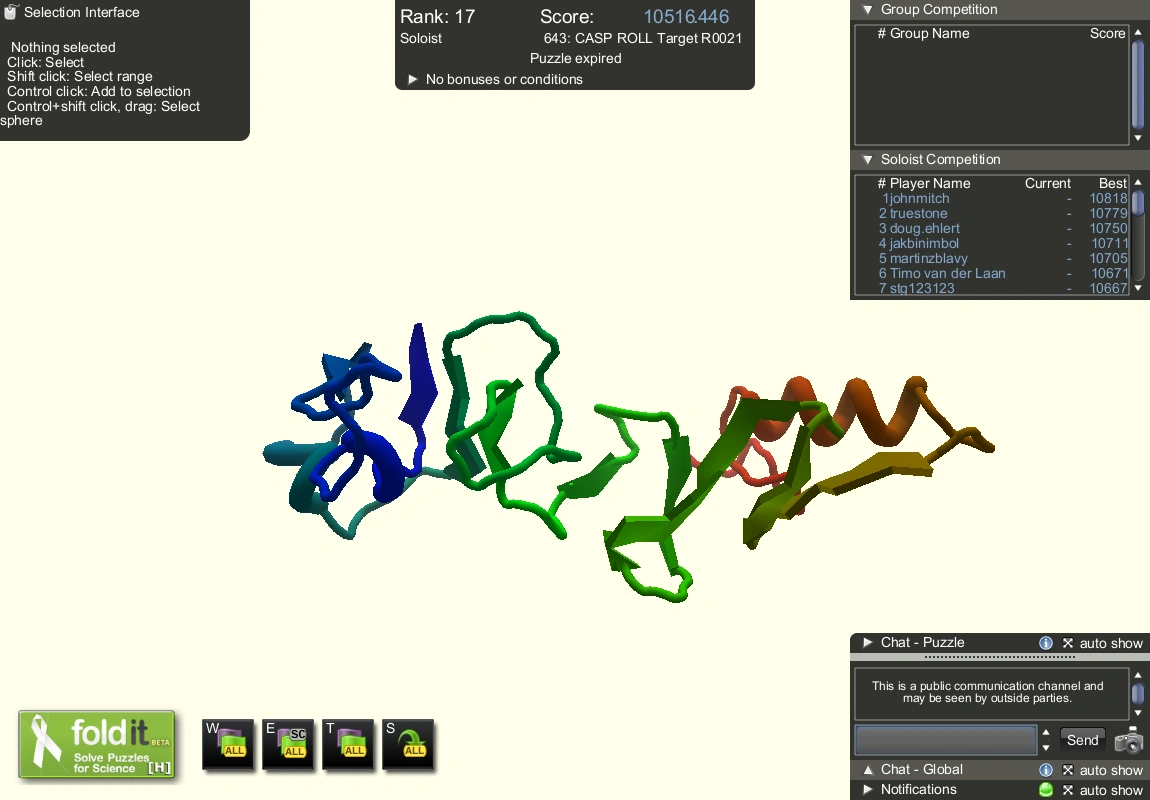
Task: Click the Notifications panel header
Action: pos(920,790)
